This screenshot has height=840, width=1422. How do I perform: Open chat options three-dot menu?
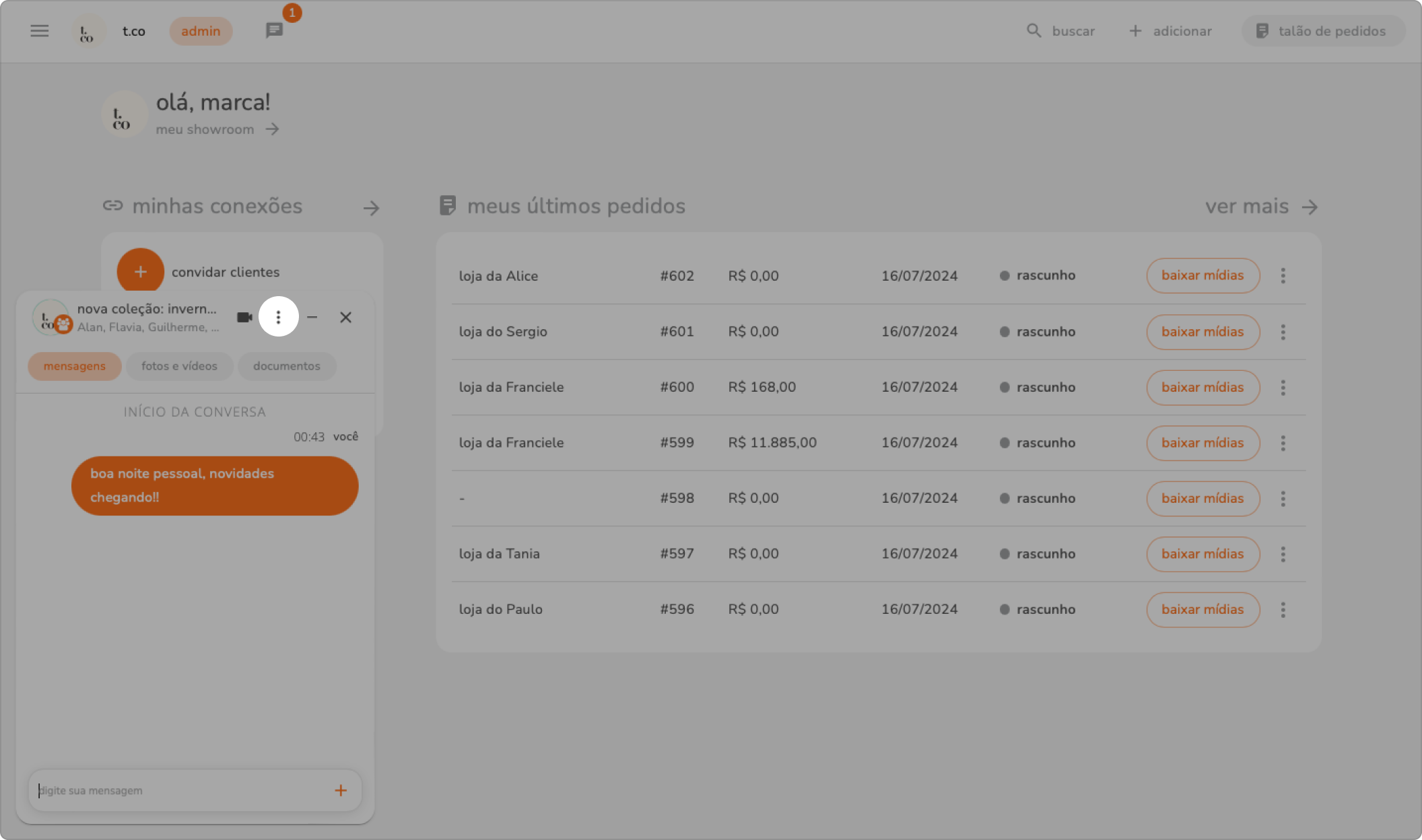278,317
